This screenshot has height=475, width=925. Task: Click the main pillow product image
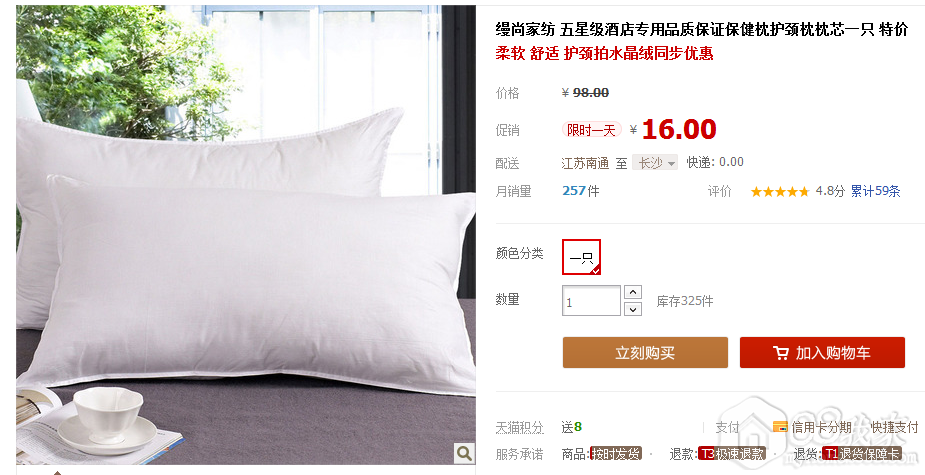click(x=245, y=234)
